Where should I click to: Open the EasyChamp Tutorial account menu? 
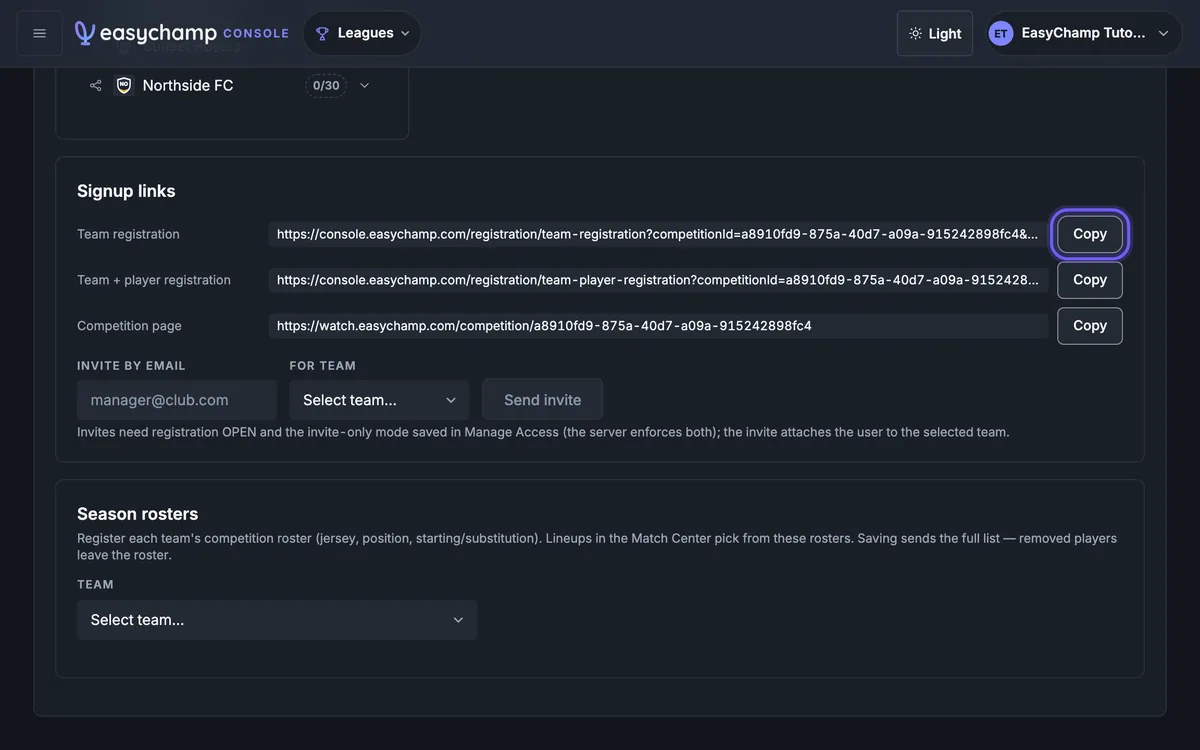tap(1084, 33)
